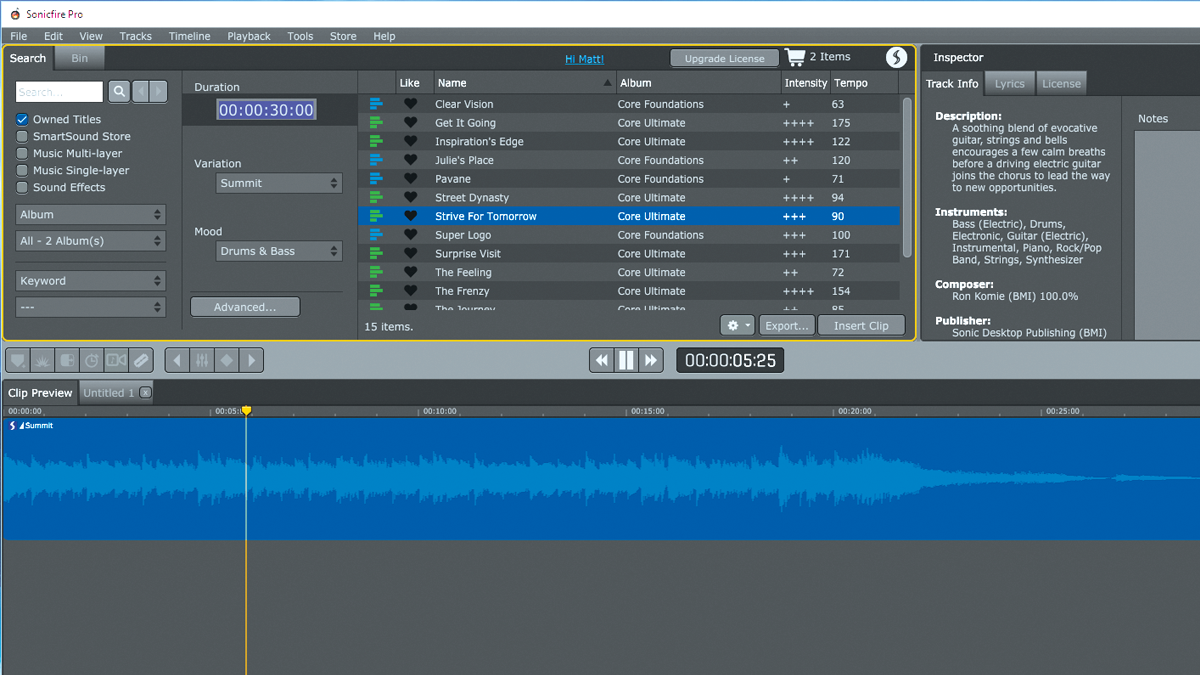This screenshot has width=1200, height=675.
Task: Open the Tracks menu
Action: point(136,36)
